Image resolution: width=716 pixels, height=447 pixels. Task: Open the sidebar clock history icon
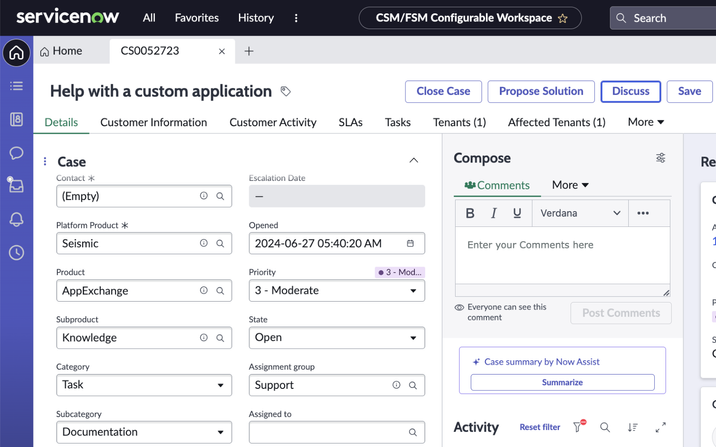tap(16, 252)
